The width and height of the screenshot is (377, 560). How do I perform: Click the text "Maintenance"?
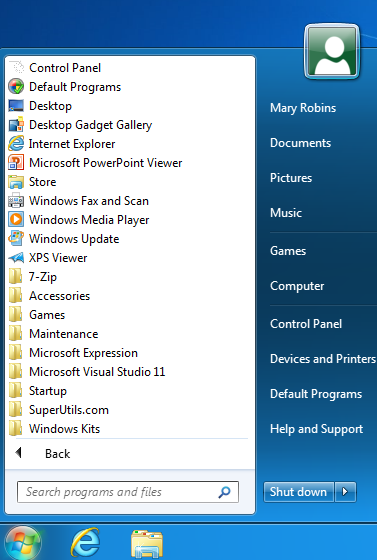63,334
